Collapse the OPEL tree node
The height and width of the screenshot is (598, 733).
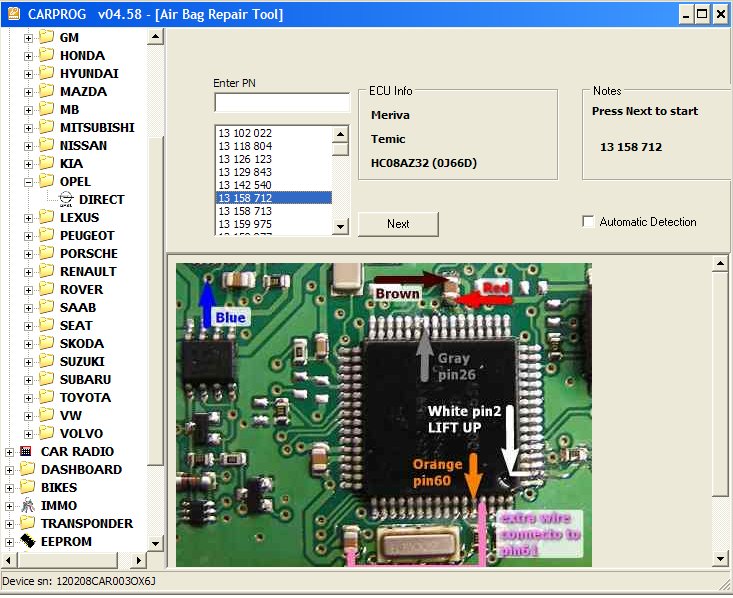(x=28, y=182)
